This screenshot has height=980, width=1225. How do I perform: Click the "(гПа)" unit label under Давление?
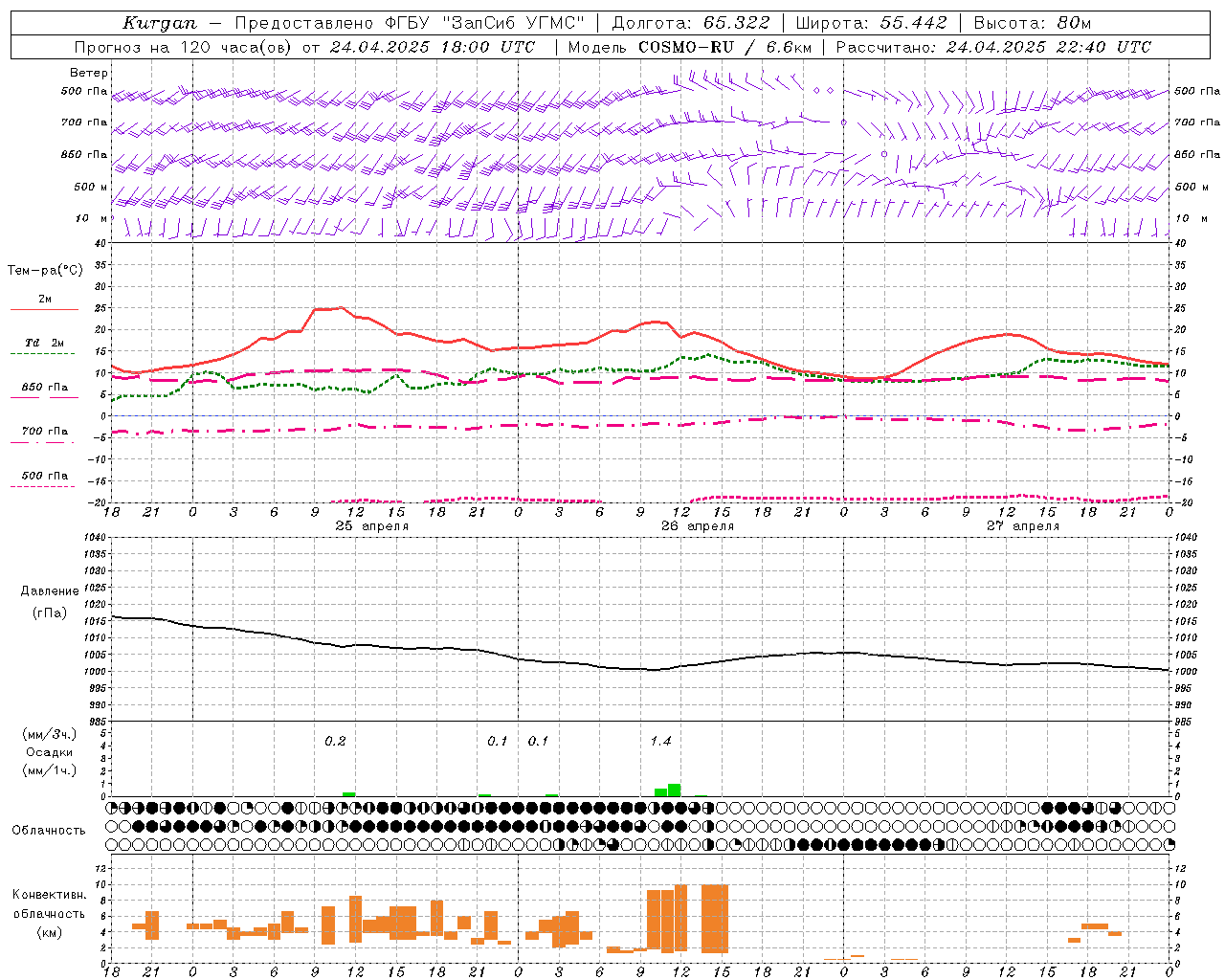[x=50, y=613]
